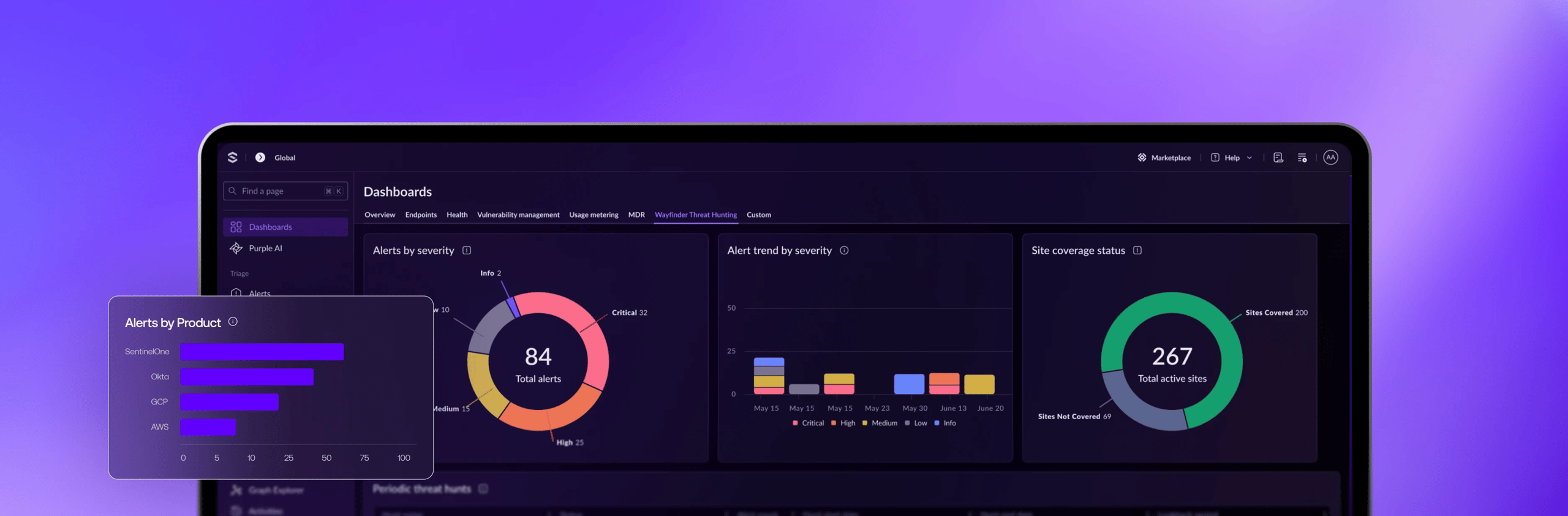
Task: Toggle the Medium legend swatch
Action: click(x=865, y=423)
